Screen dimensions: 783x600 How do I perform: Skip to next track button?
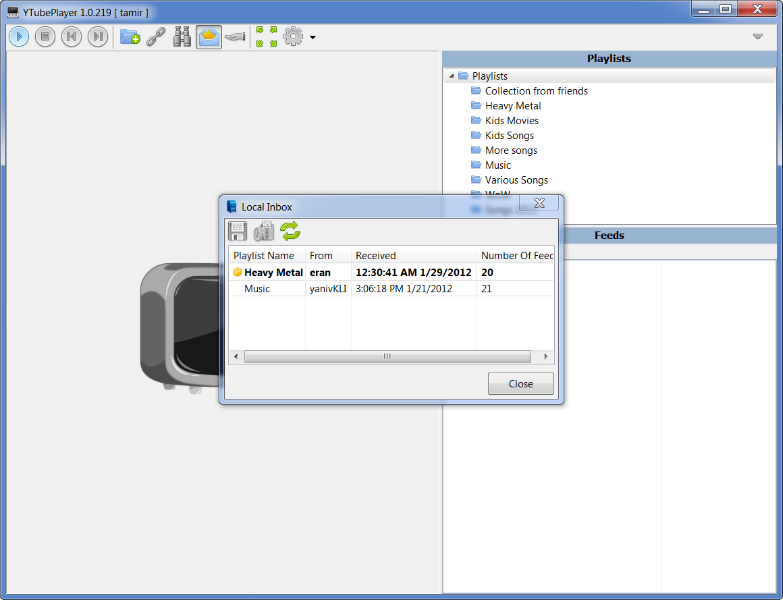point(98,37)
